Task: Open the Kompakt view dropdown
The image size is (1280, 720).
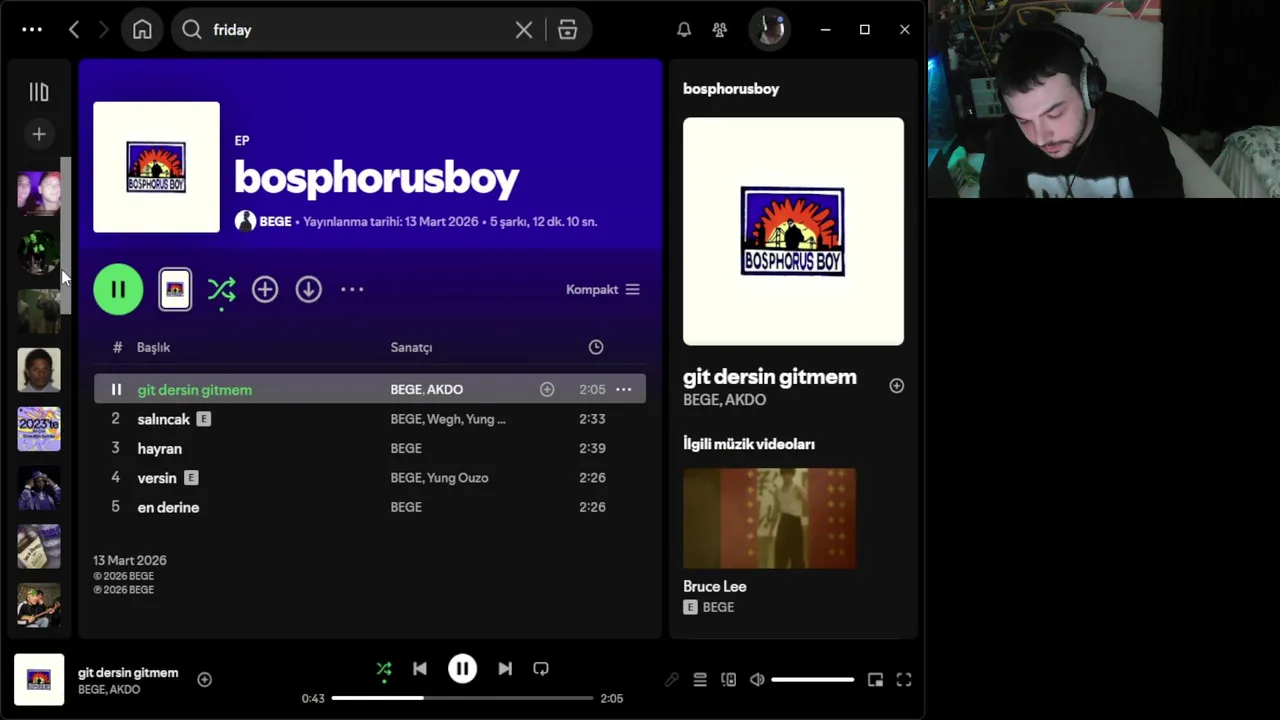Action: point(603,290)
